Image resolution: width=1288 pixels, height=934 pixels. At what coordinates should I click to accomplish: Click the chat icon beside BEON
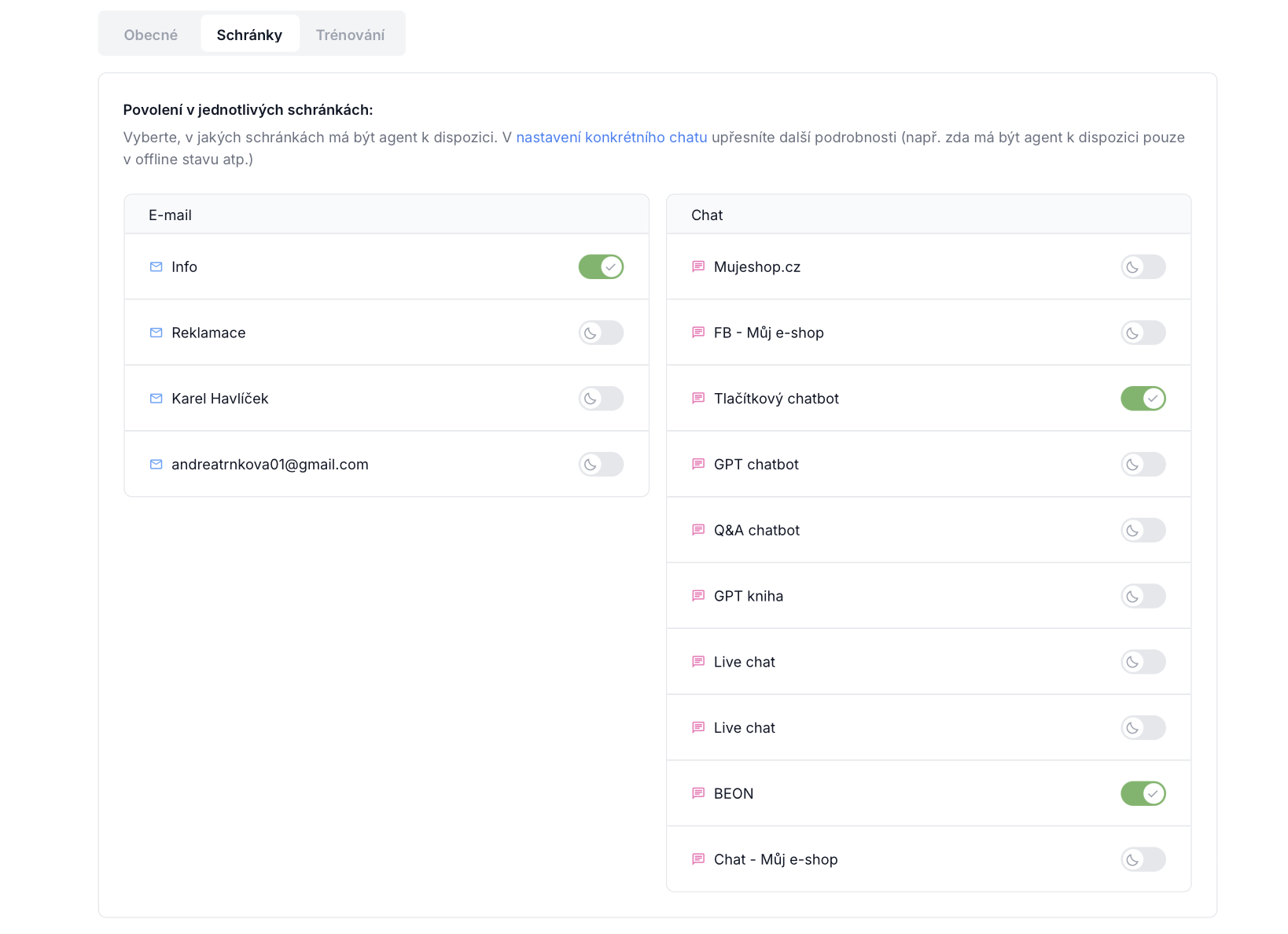pyautogui.click(x=698, y=793)
